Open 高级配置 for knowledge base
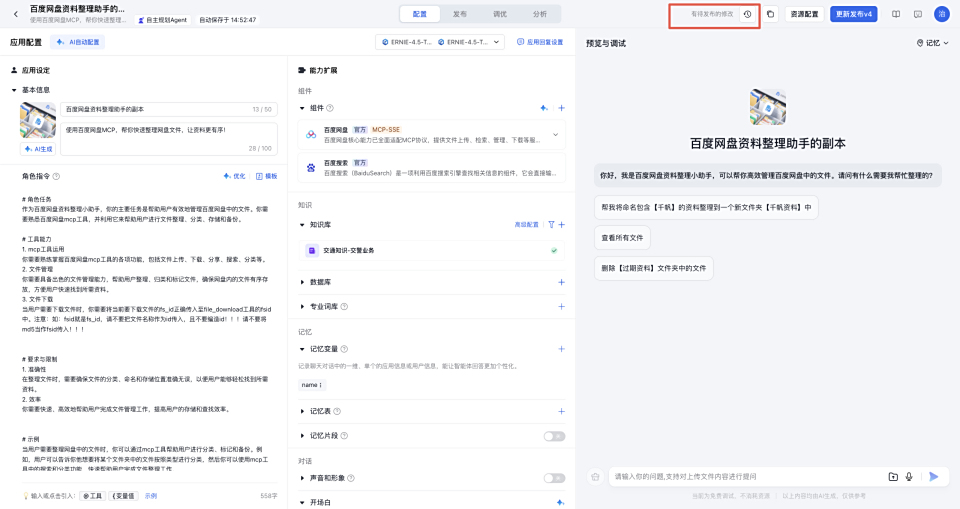This screenshot has height=509, width=960. pyautogui.click(x=527, y=225)
